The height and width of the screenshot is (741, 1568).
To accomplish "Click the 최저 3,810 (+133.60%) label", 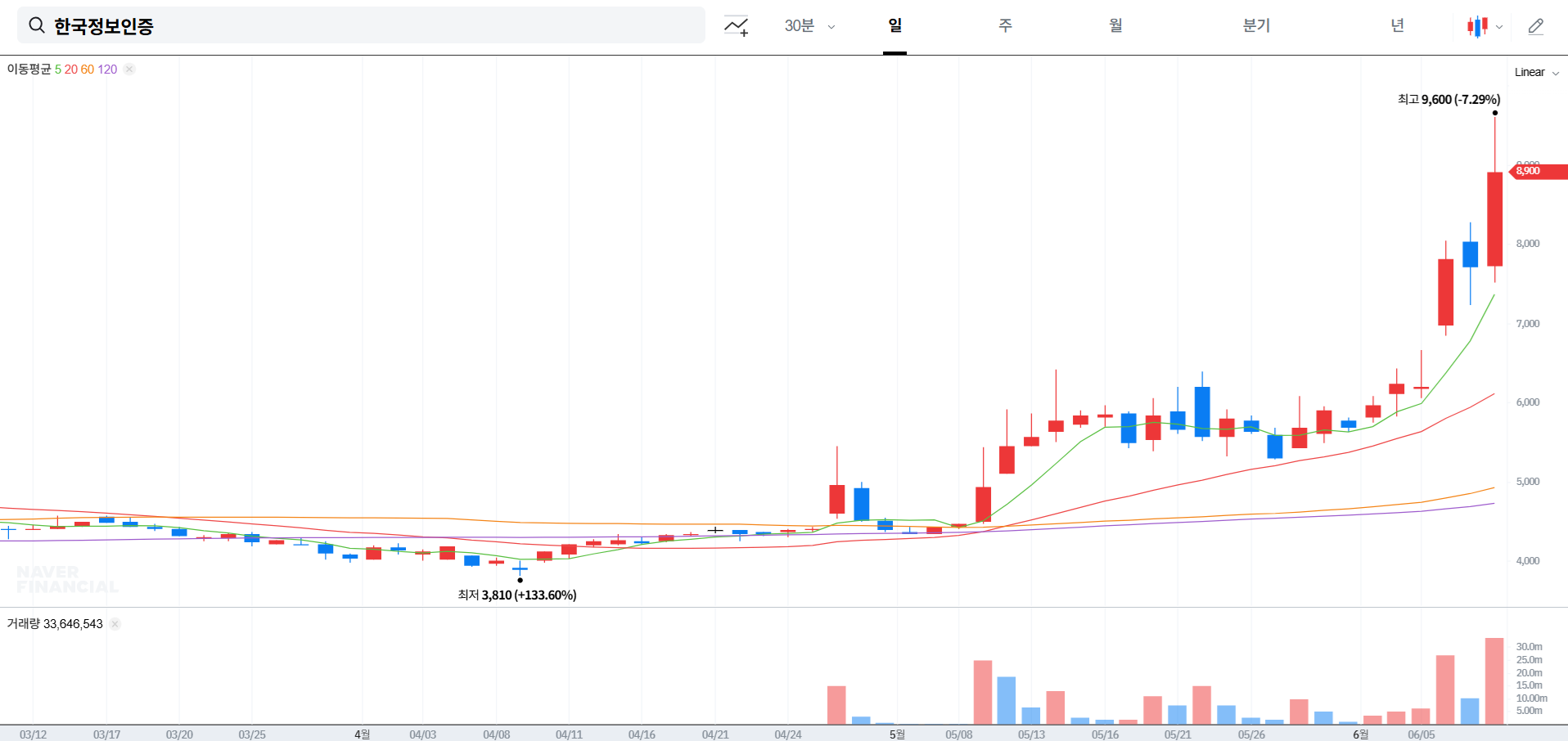I will tap(517, 595).
